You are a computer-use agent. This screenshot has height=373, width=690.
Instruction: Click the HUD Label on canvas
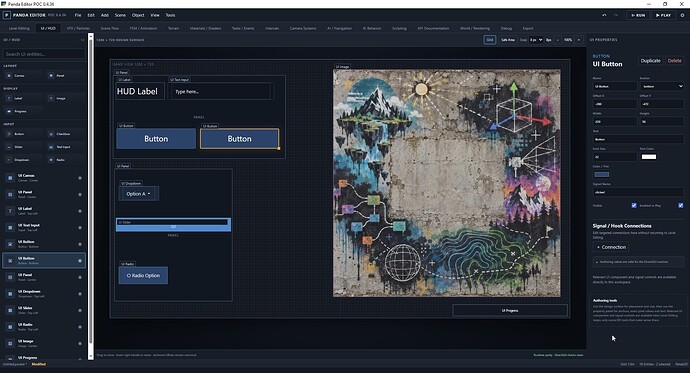[x=140, y=91]
